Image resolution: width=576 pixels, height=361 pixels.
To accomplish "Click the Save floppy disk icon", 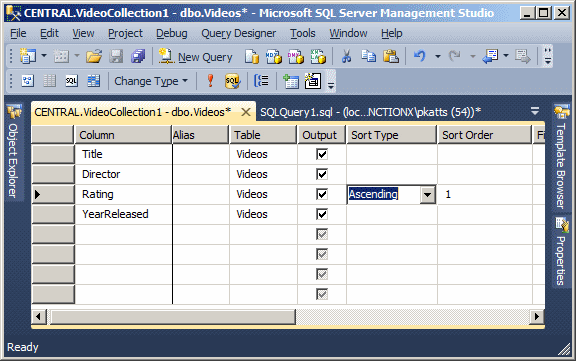I will click(x=116, y=57).
